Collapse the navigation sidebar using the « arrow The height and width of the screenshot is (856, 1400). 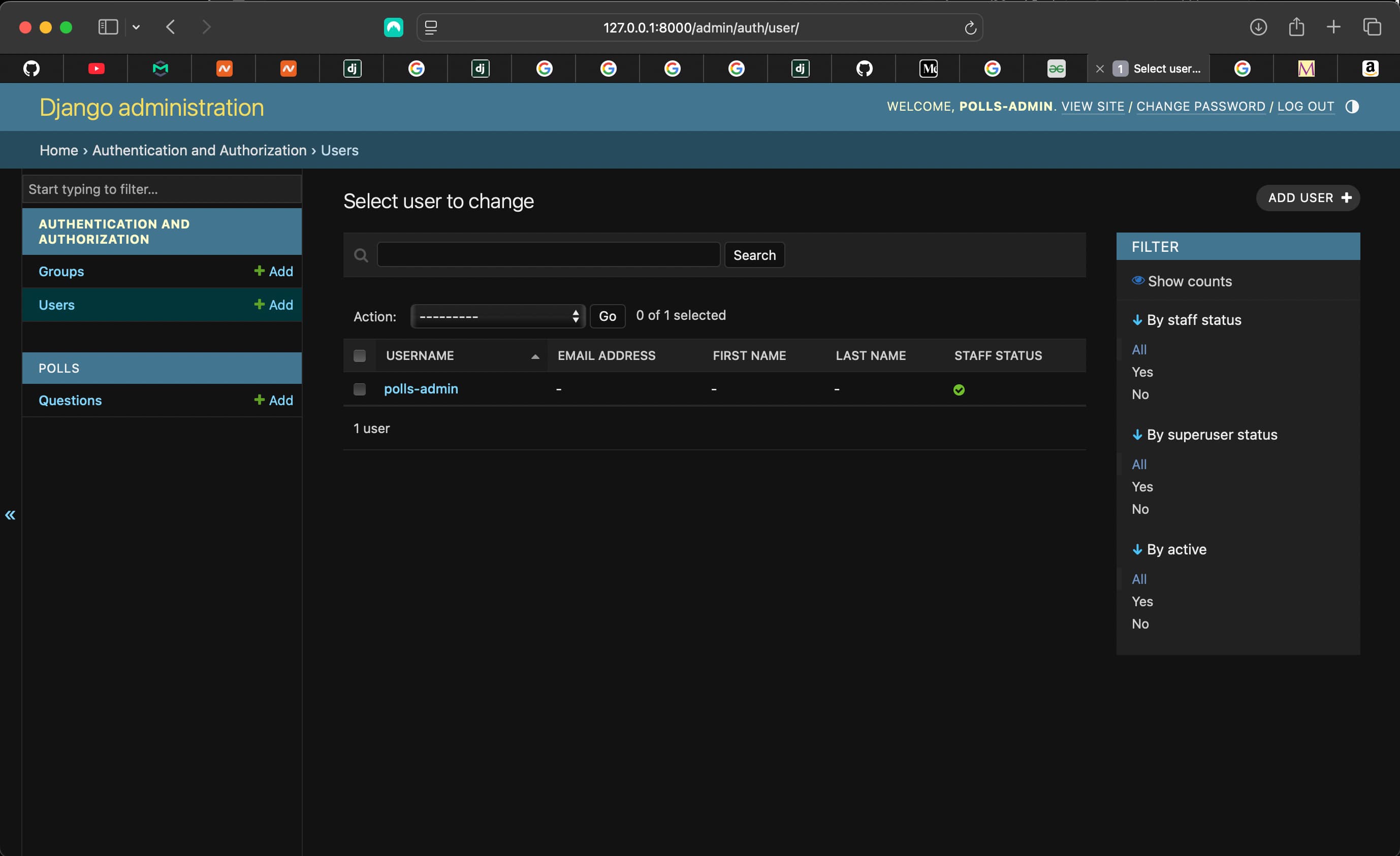coord(10,515)
